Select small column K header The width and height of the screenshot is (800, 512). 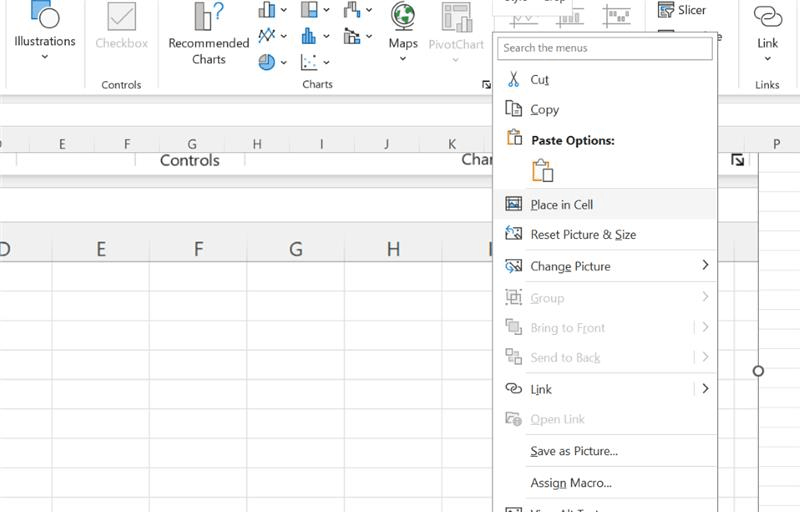[x=452, y=144]
